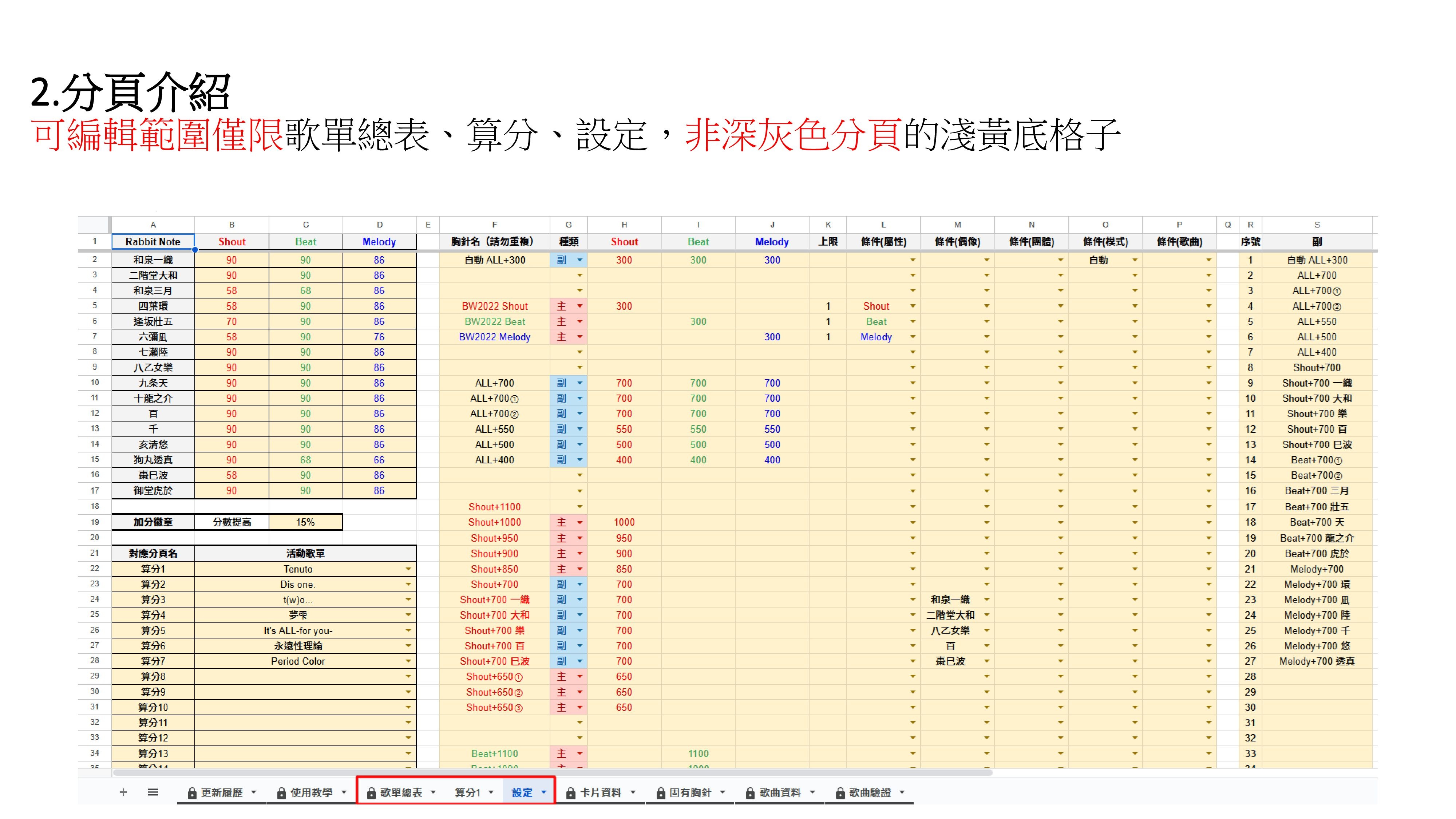Open the all sheets list icon
Image resolution: width=1456 pixels, height=819 pixels.
coord(153,792)
